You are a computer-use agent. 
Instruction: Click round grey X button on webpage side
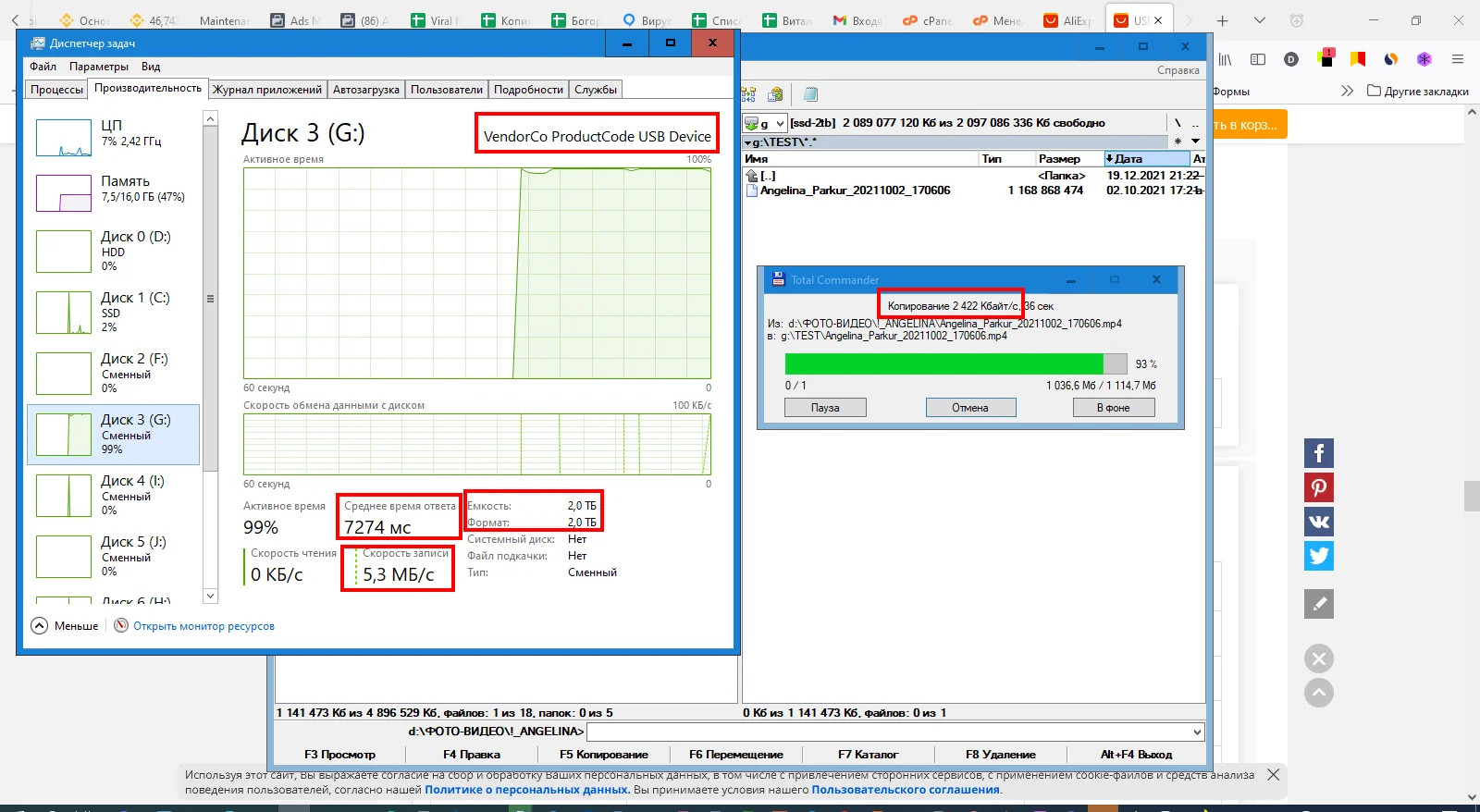click(1319, 658)
